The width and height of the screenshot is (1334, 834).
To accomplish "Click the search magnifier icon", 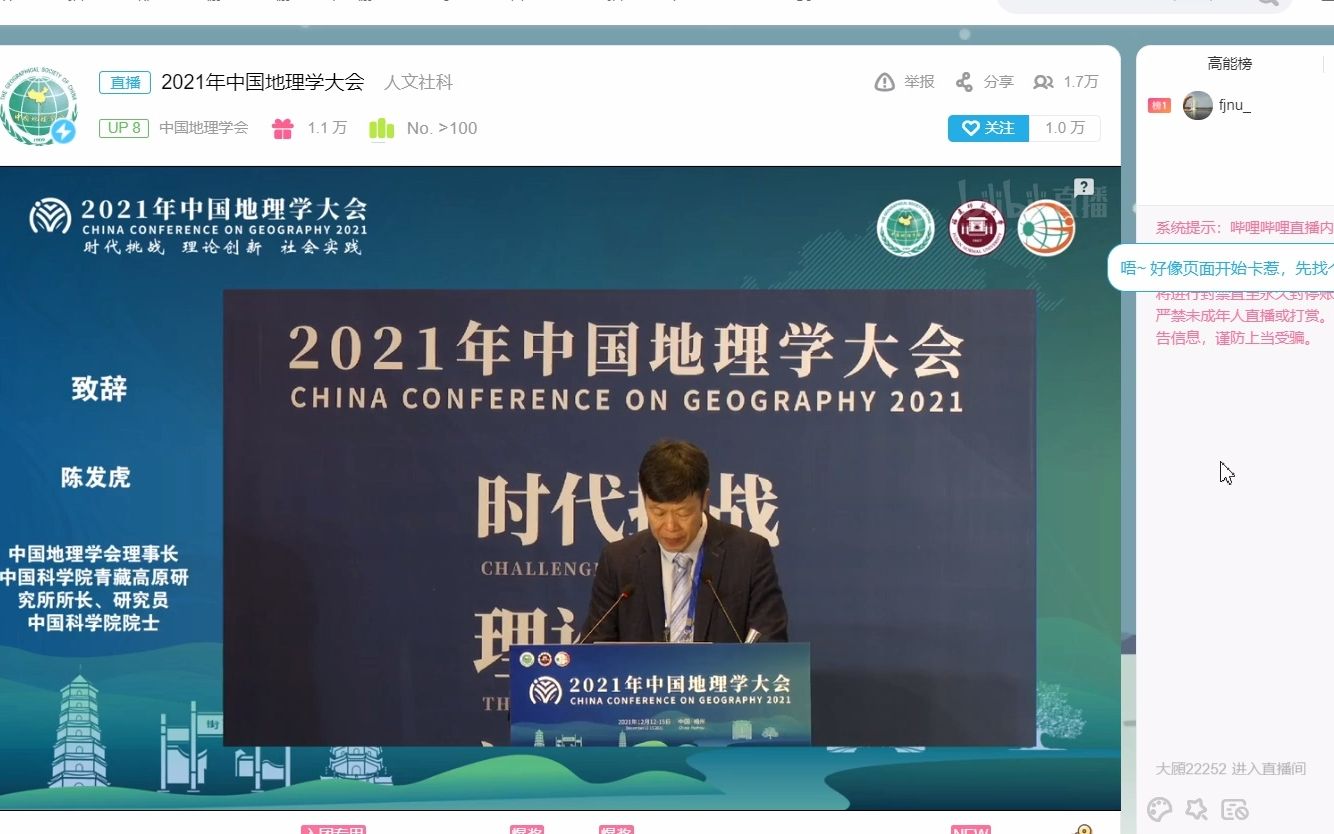I will pyautogui.click(x=1267, y=3).
